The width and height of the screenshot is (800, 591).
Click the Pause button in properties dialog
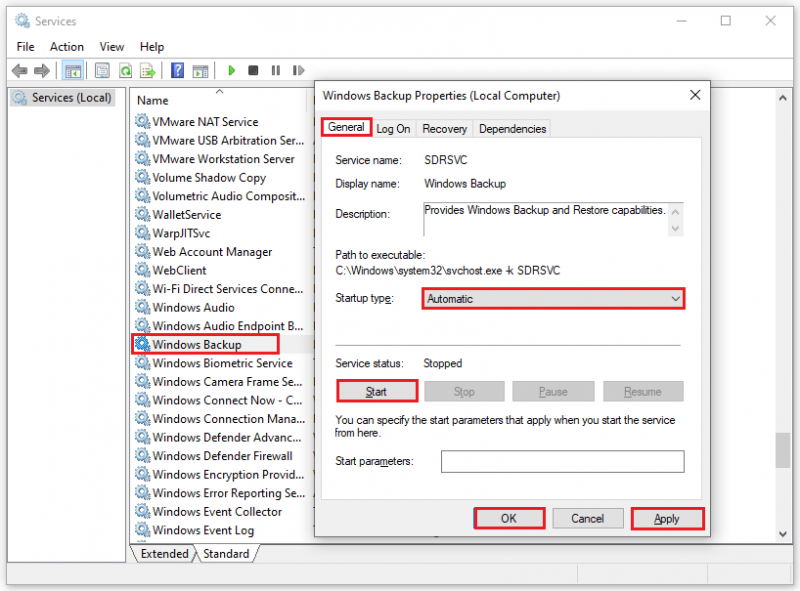(x=553, y=391)
